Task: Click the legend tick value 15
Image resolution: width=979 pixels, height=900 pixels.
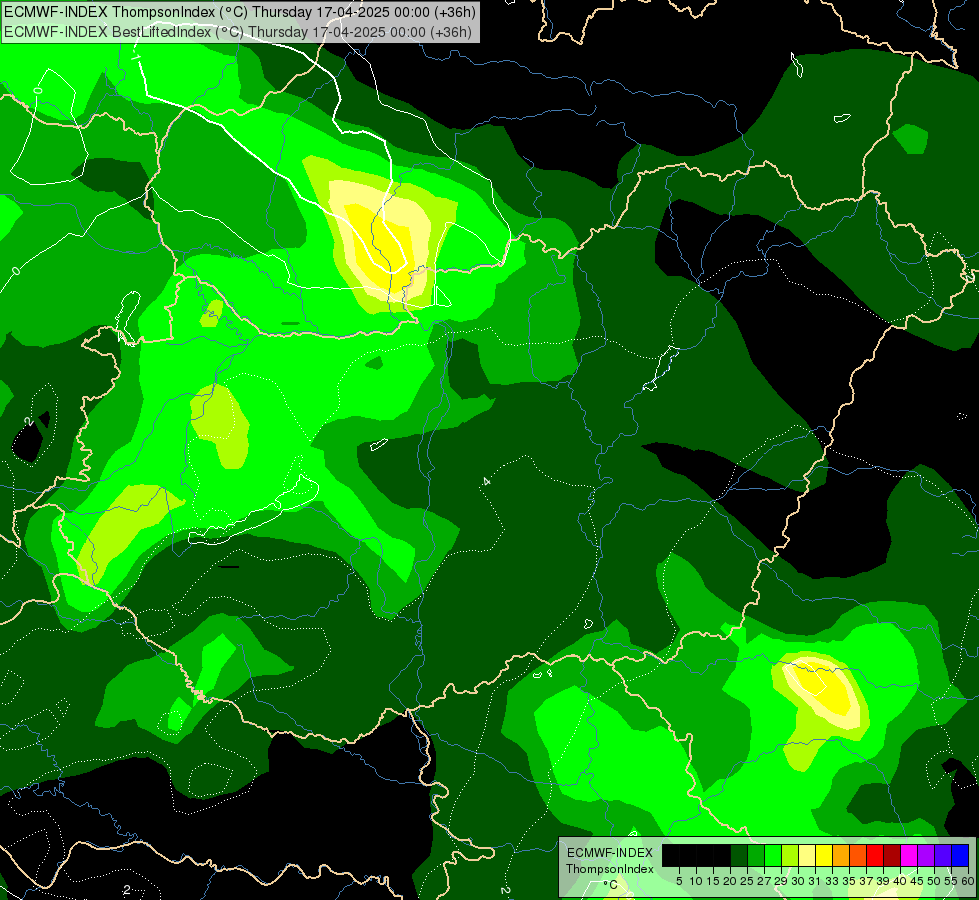Action: click(x=713, y=881)
